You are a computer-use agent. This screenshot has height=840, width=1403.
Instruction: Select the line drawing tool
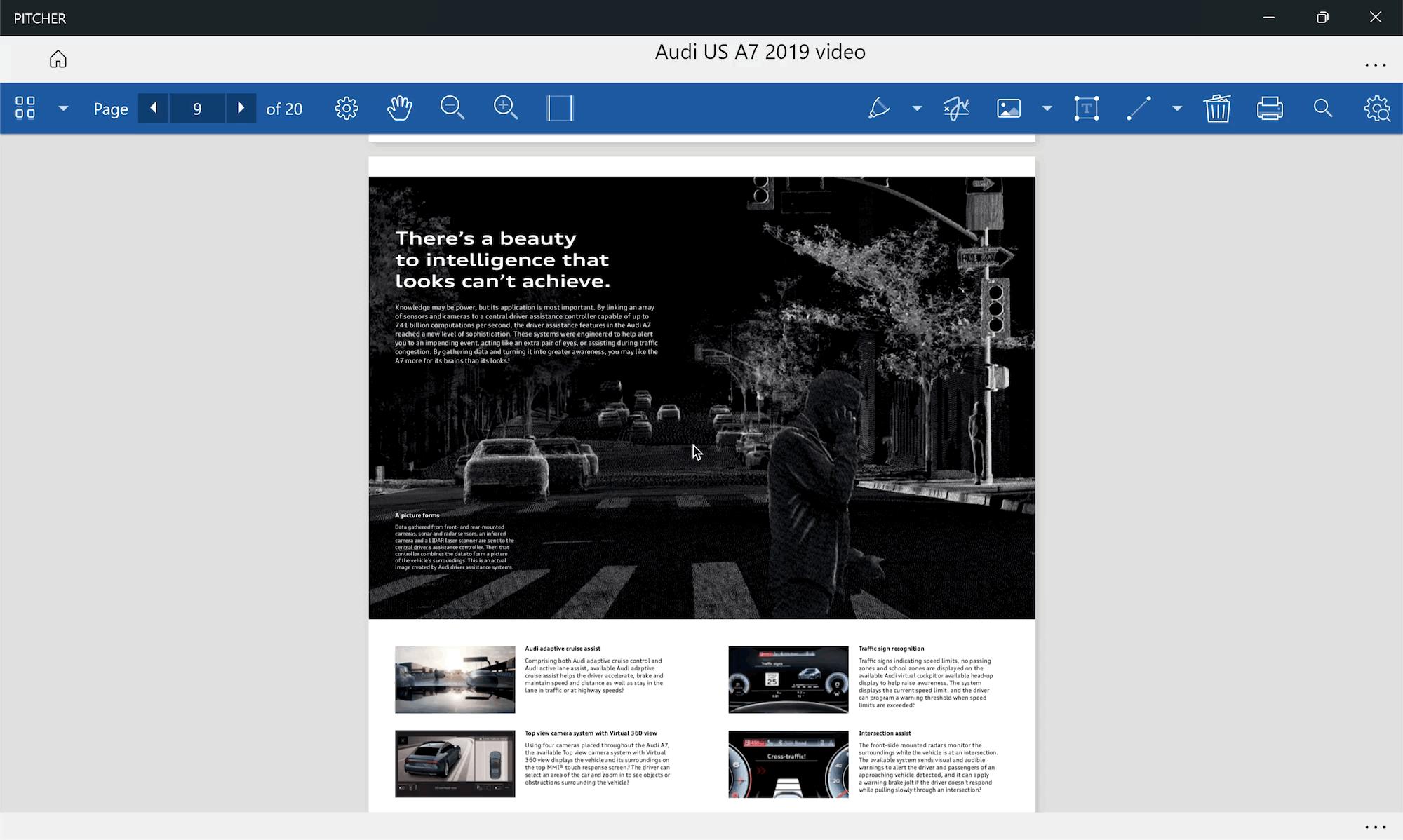pos(1139,108)
